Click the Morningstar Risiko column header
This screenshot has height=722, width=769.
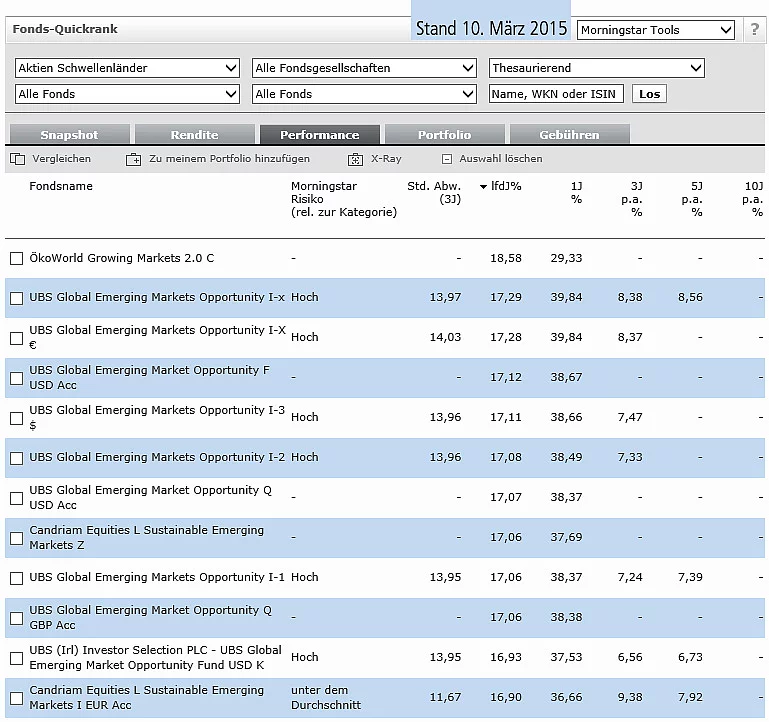pos(344,199)
